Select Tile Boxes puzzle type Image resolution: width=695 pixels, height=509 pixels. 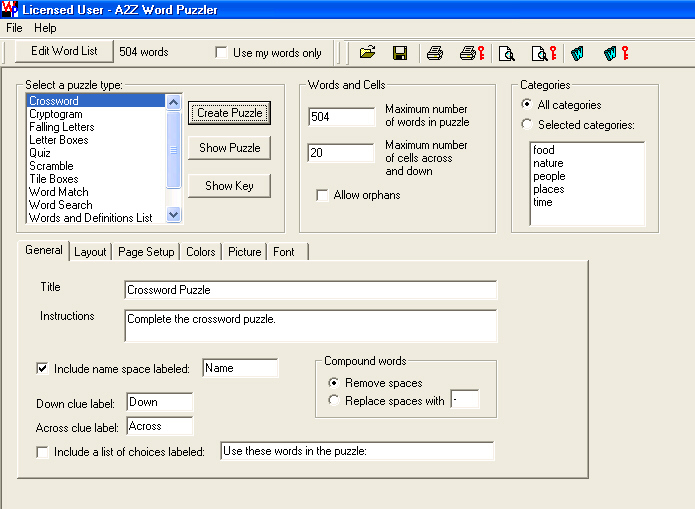click(96, 179)
